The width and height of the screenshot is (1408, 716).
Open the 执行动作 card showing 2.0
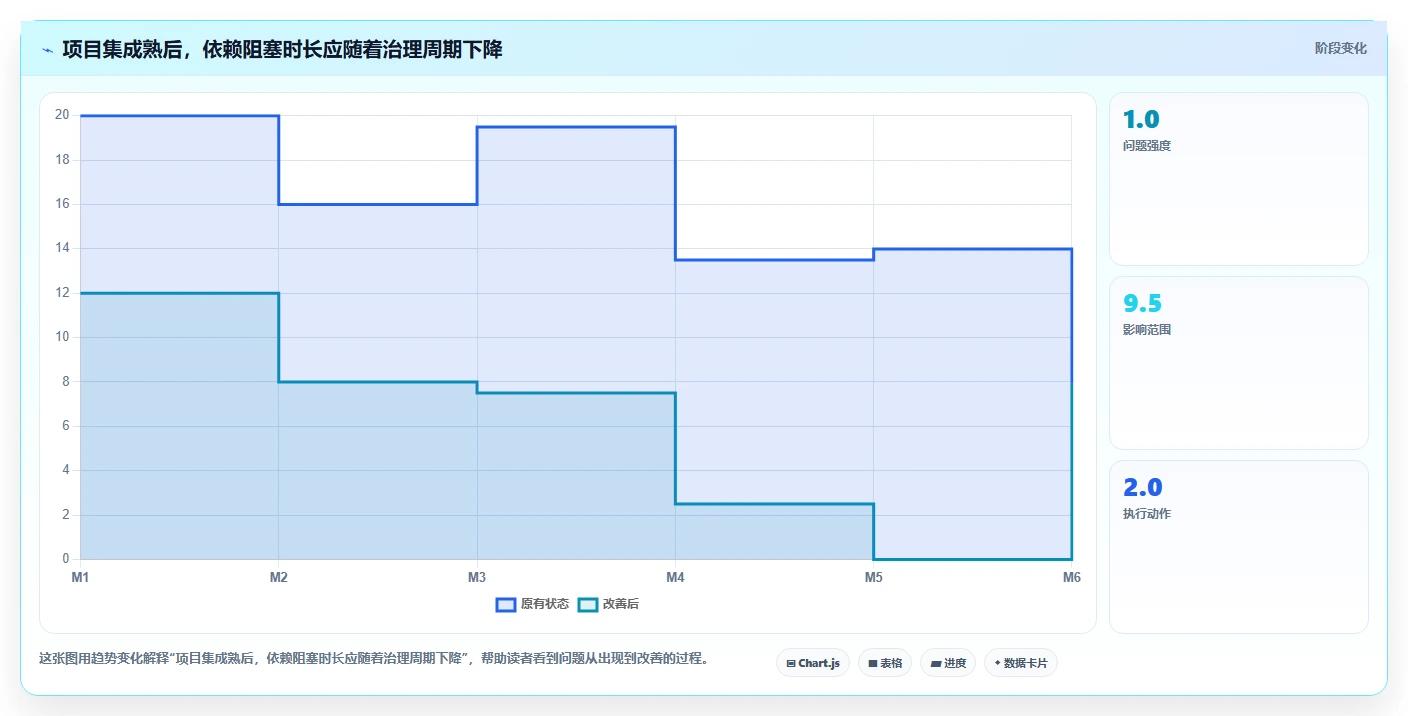[x=1238, y=547]
